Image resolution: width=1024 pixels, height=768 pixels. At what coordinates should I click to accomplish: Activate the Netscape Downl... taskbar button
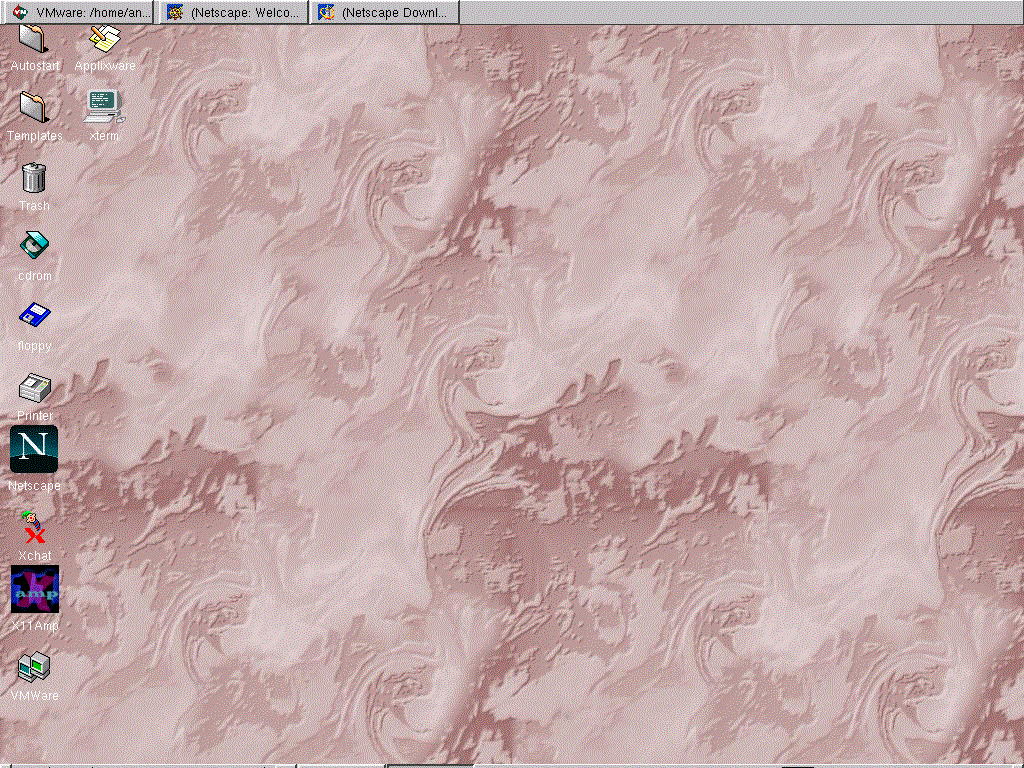[x=384, y=12]
